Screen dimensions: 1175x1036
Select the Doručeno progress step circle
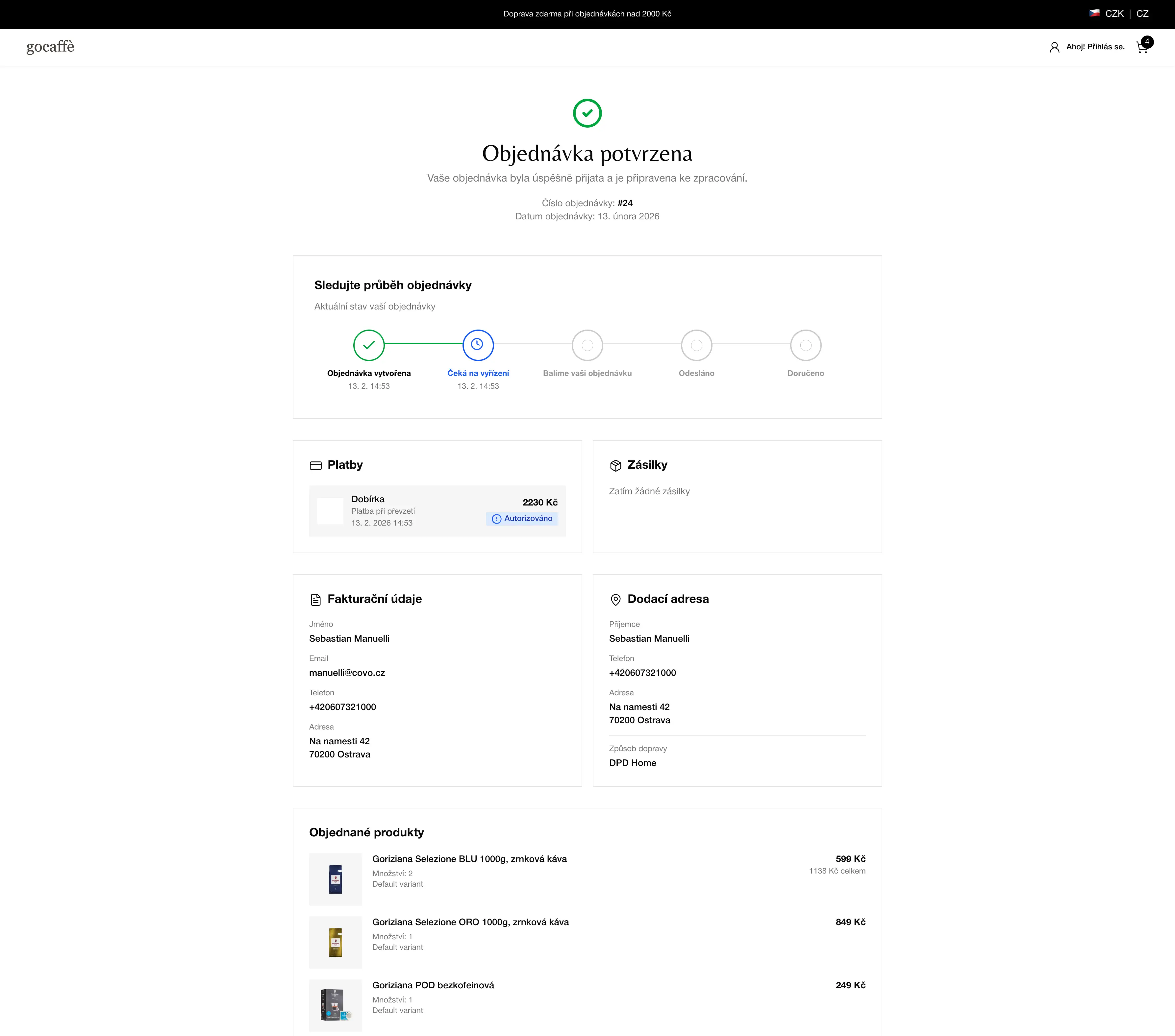[x=805, y=345]
